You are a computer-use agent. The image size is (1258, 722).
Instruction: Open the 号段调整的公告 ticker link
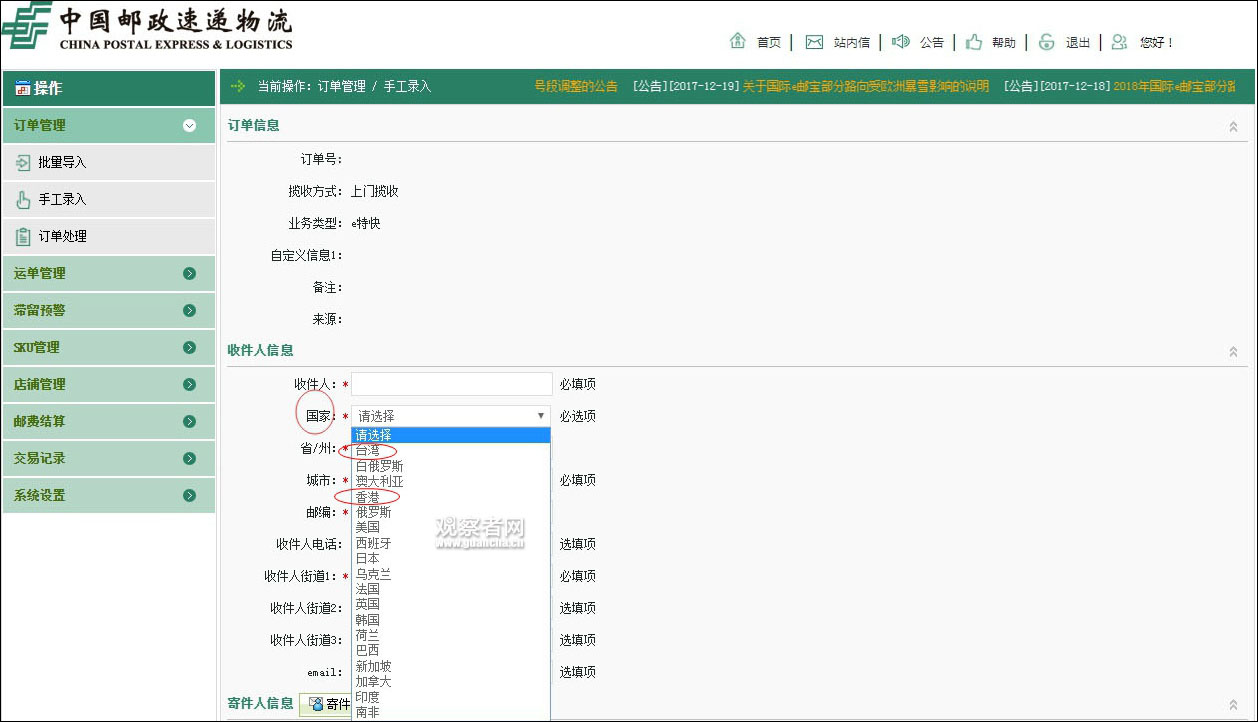click(x=576, y=86)
